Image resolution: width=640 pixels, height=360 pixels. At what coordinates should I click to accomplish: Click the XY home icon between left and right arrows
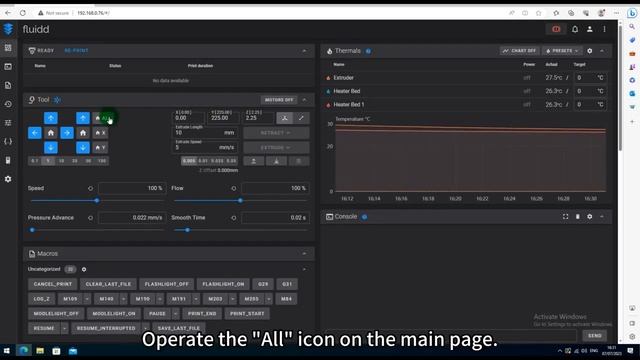click(x=51, y=133)
